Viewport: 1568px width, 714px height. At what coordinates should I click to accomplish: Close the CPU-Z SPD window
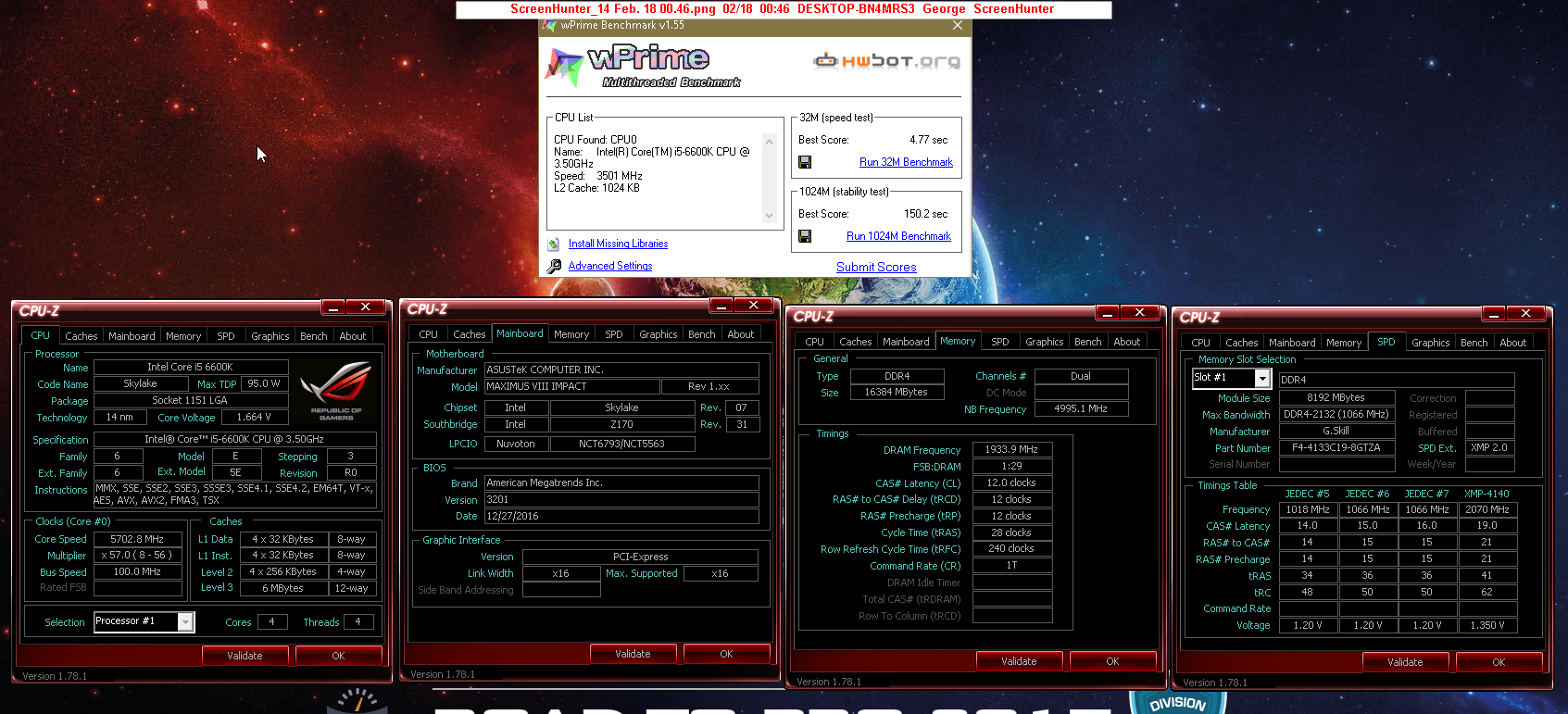[x=1526, y=314]
